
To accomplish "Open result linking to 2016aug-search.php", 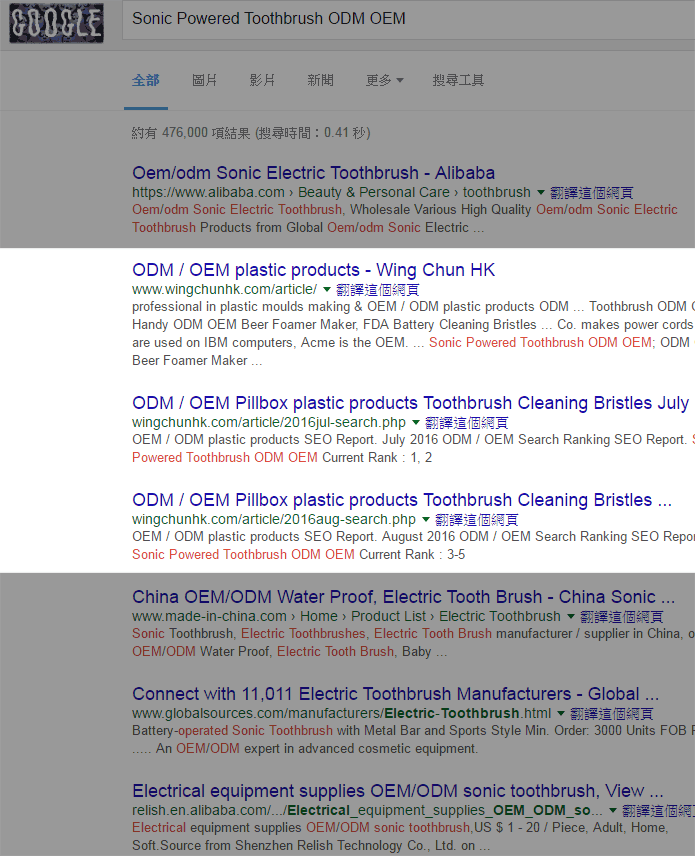I will pyautogui.click(x=402, y=500).
